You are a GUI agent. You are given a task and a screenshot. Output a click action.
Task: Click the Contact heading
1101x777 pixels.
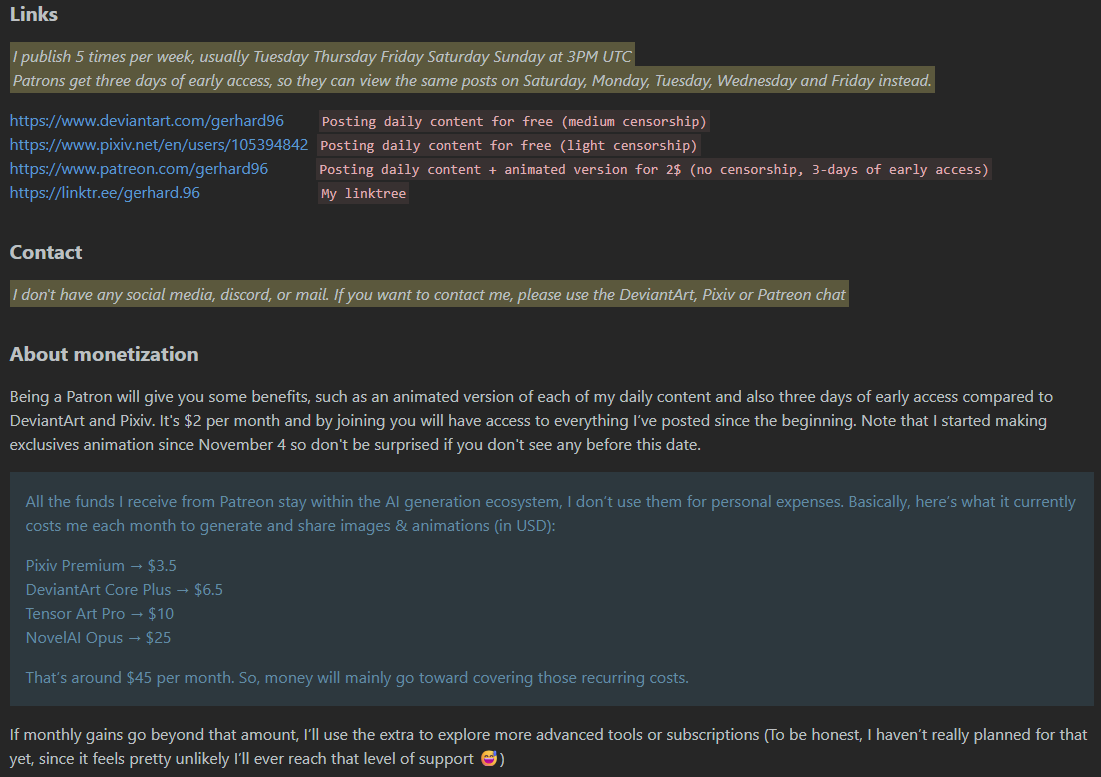tap(46, 252)
